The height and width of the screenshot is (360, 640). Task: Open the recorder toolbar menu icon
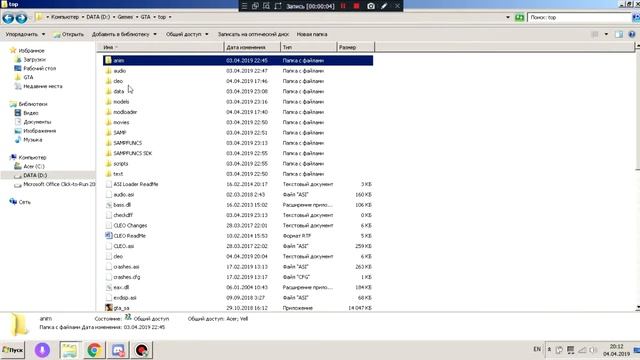(x=244, y=6)
